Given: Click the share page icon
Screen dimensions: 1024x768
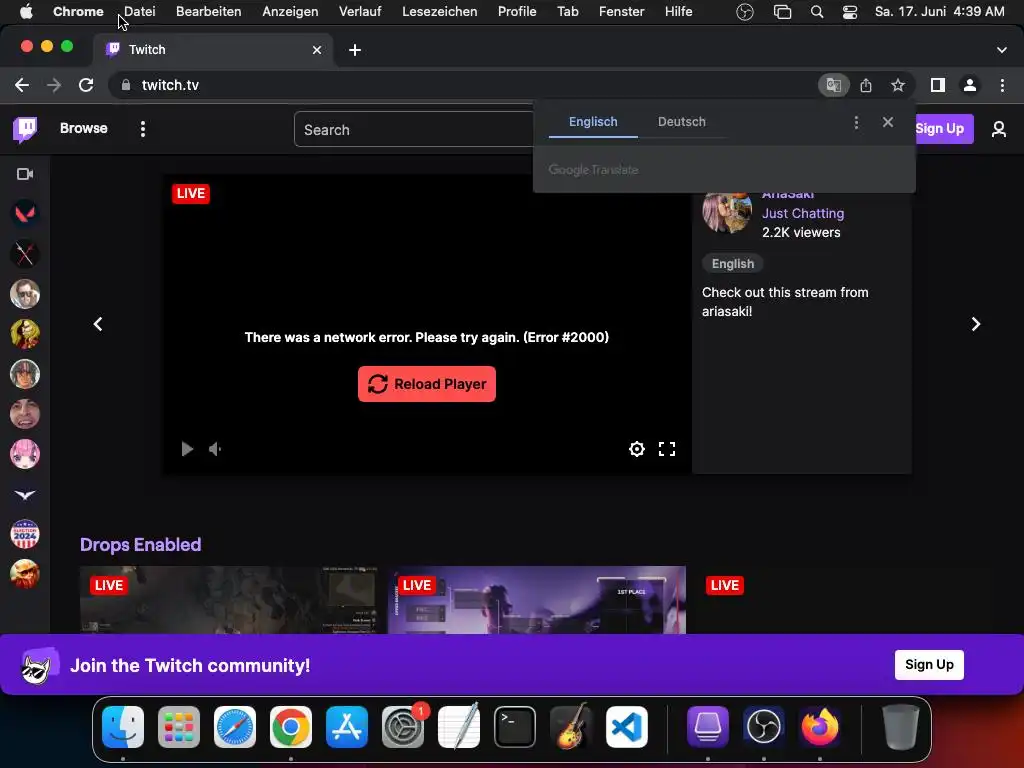Looking at the screenshot, I should 866,85.
